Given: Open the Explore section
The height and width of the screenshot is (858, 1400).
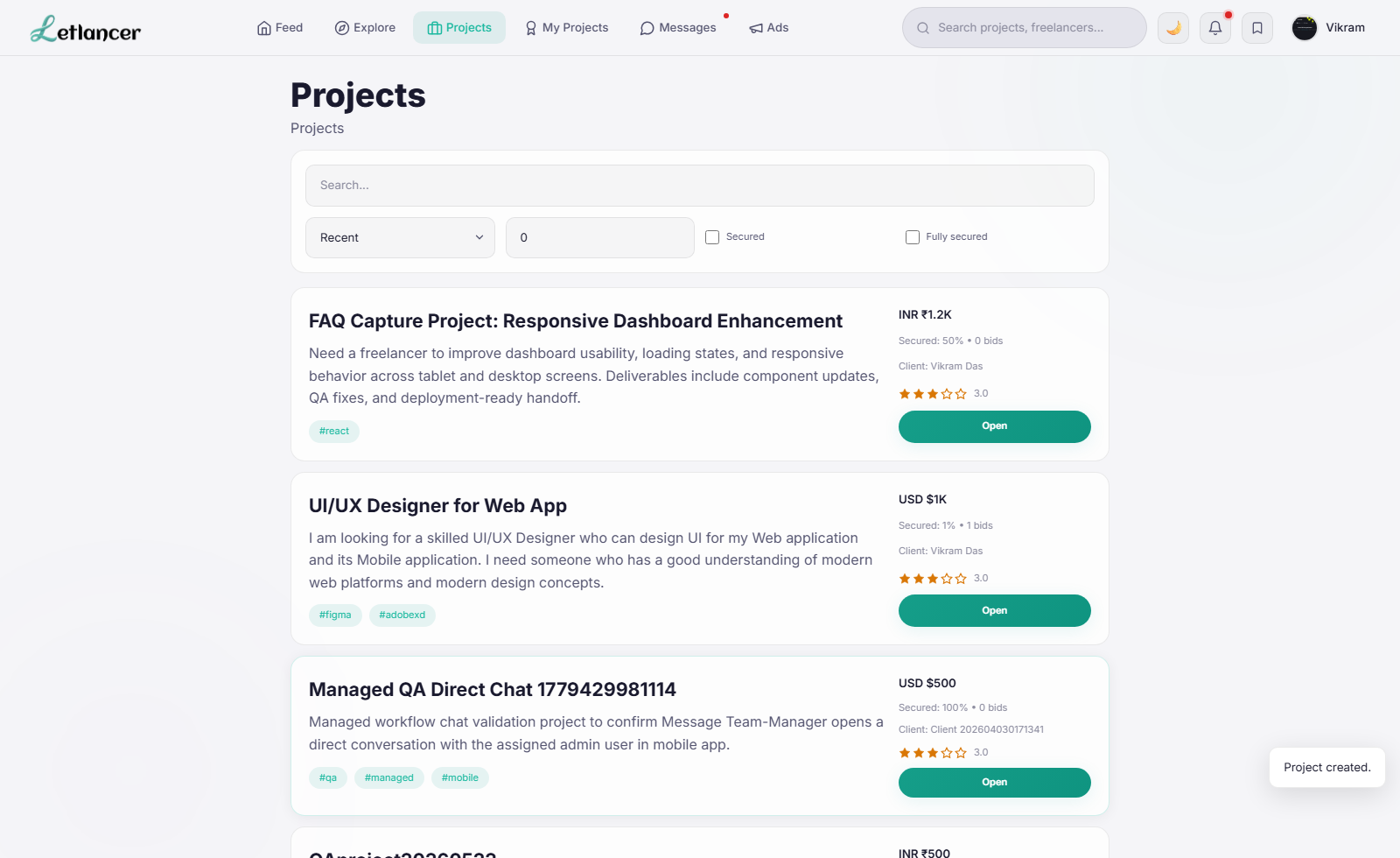Looking at the screenshot, I should pyautogui.click(x=365, y=28).
